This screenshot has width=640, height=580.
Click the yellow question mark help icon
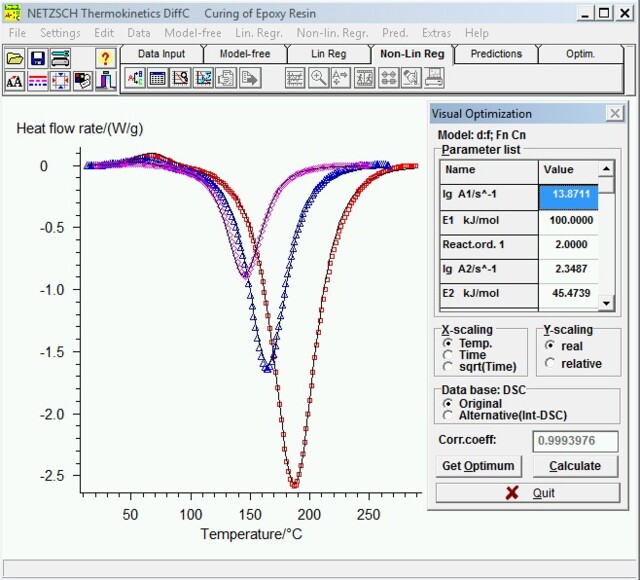[105, 59]
